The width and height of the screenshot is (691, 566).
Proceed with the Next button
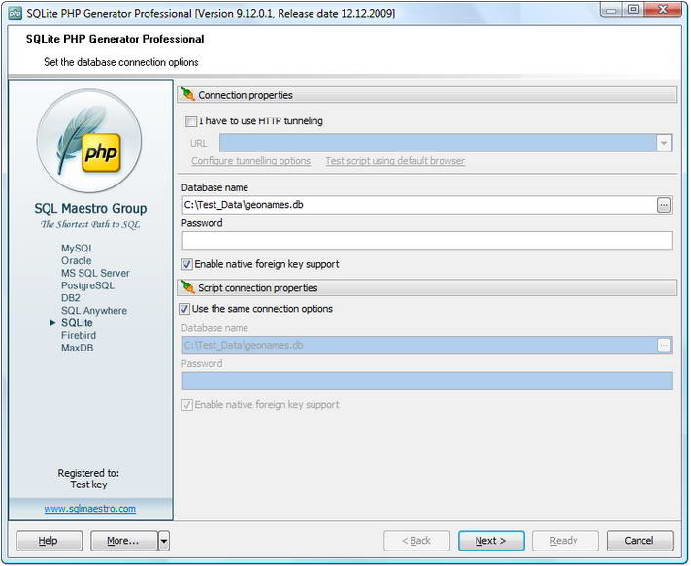[491, 541]
